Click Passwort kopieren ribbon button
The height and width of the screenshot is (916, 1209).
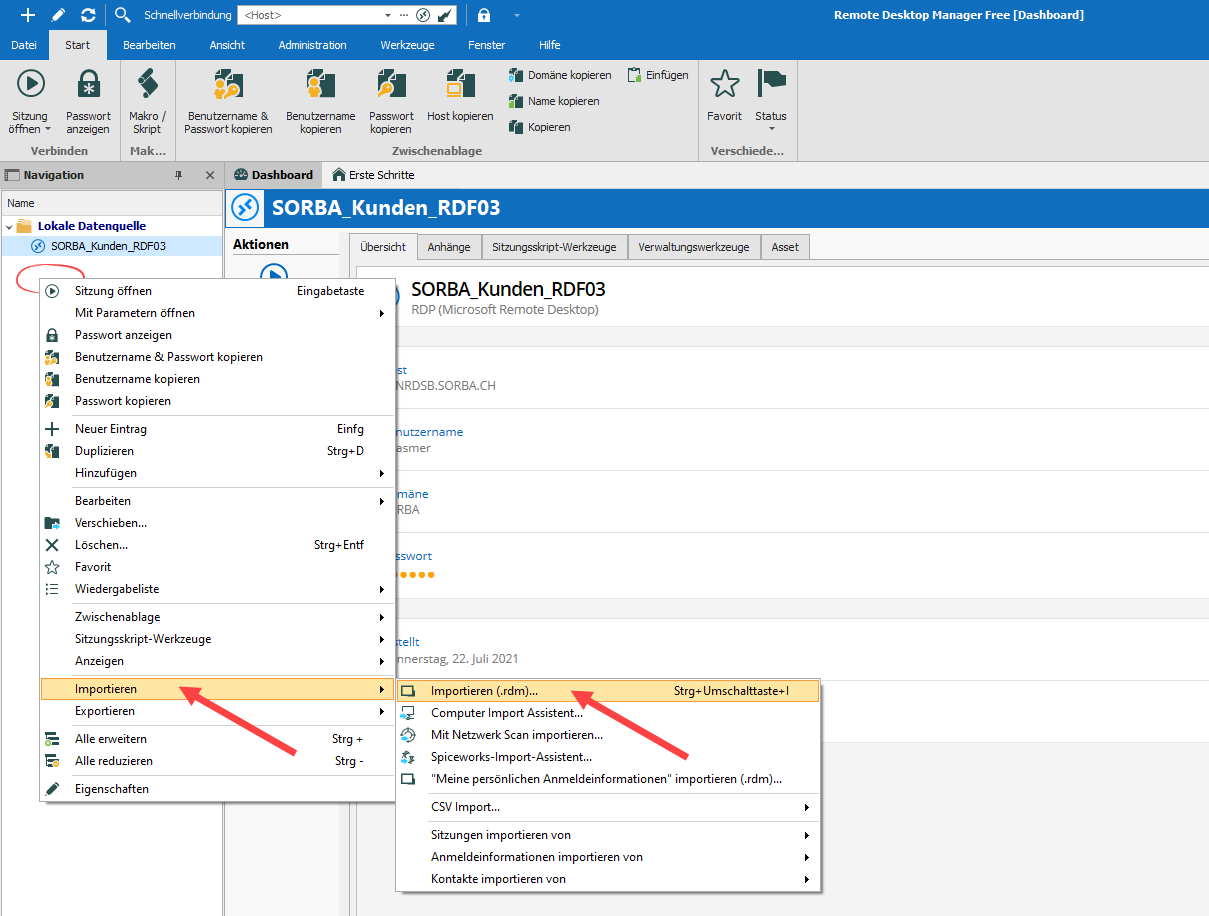coord(391,101)
